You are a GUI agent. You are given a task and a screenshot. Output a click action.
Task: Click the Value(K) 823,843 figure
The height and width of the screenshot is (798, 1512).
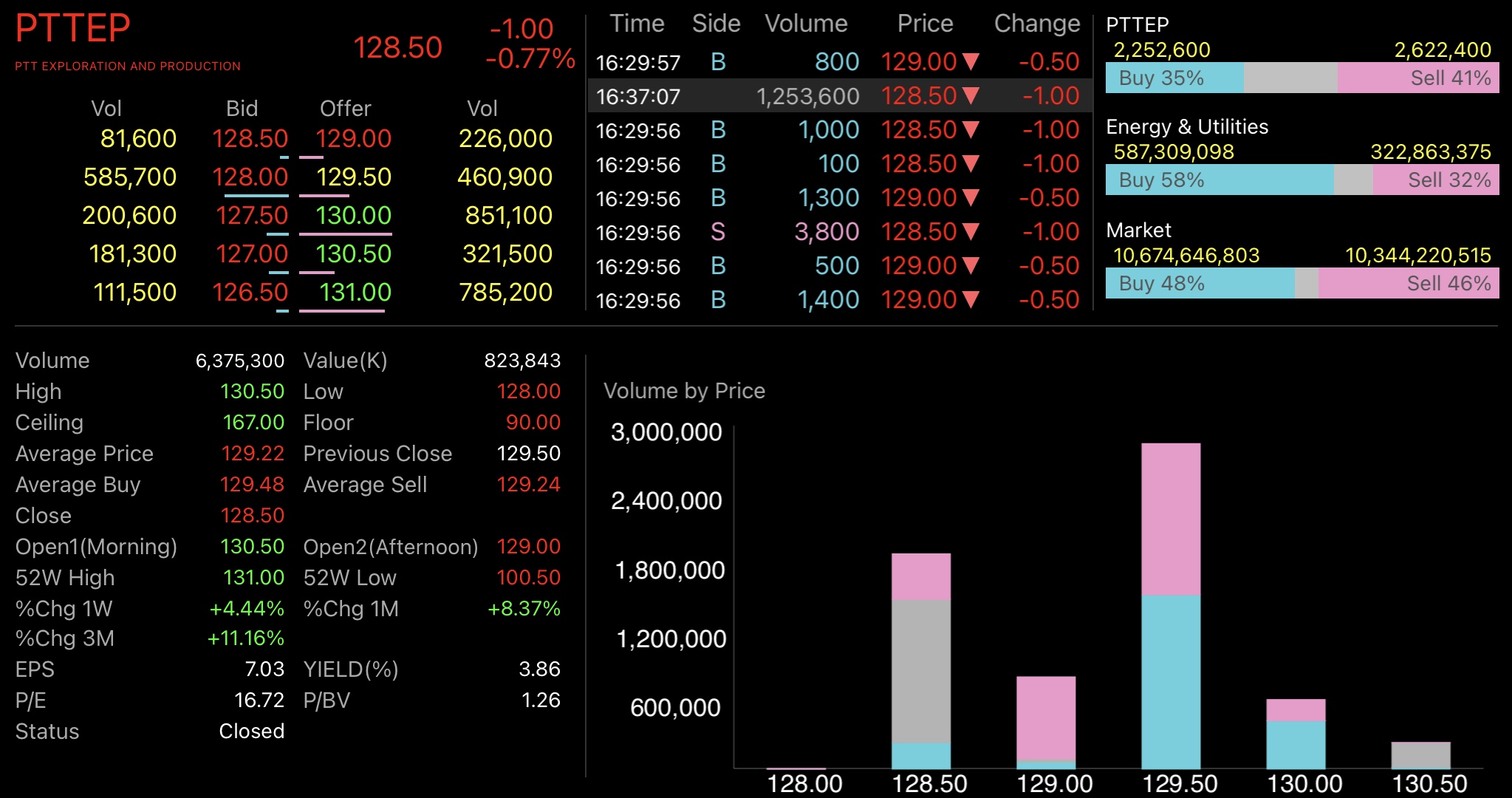522,361
